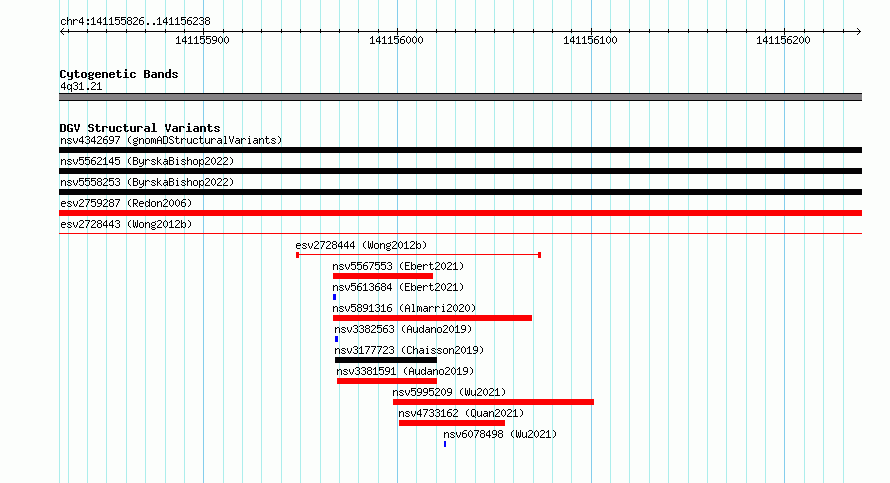Click the 4q31.21 band label
The height and width of the screenshot is (483, 890).
(x=81, y=86)
